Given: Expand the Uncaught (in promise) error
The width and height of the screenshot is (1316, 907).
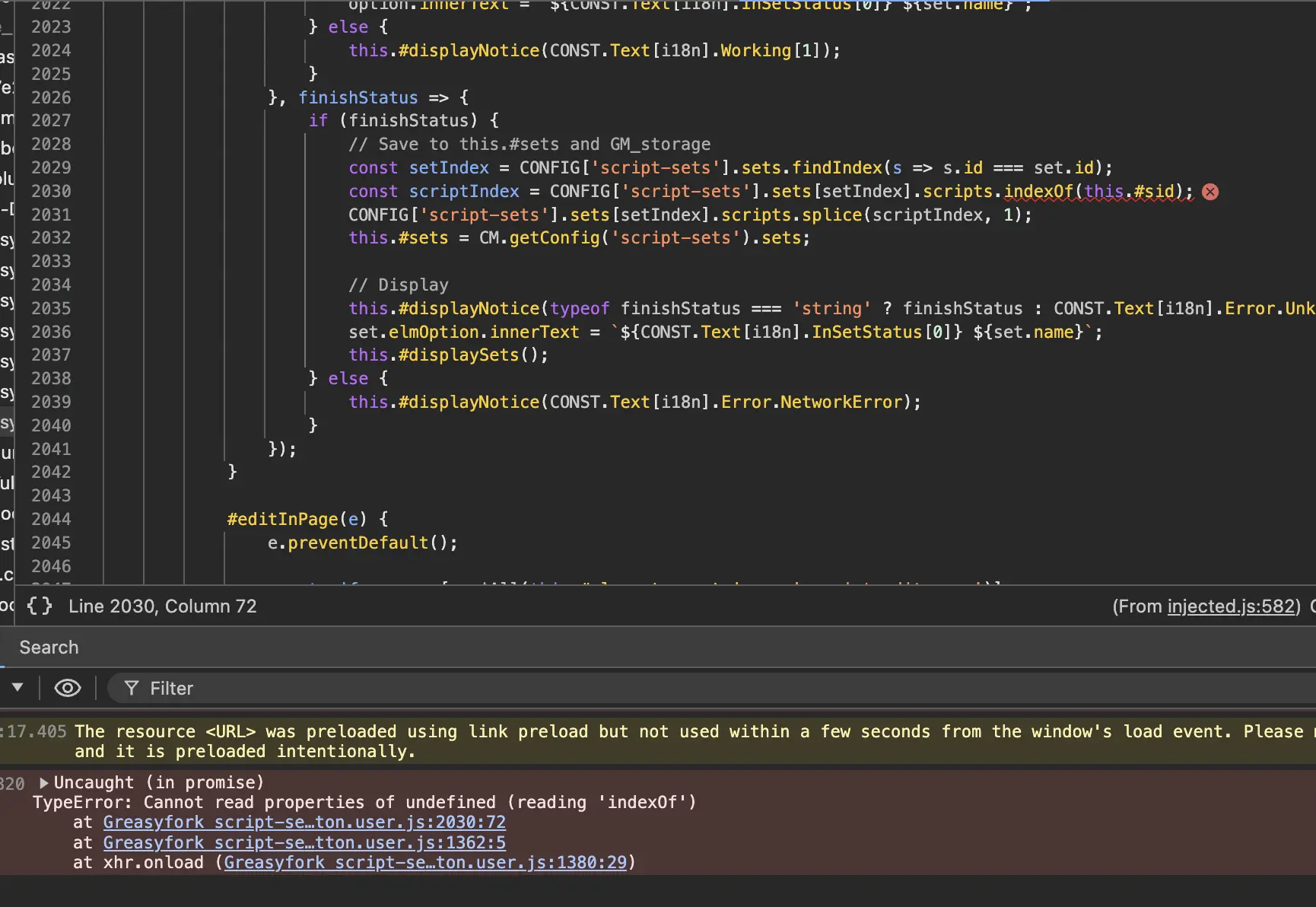Looking at the screenshot, I should pyautogui.click(x=44, y=783).
